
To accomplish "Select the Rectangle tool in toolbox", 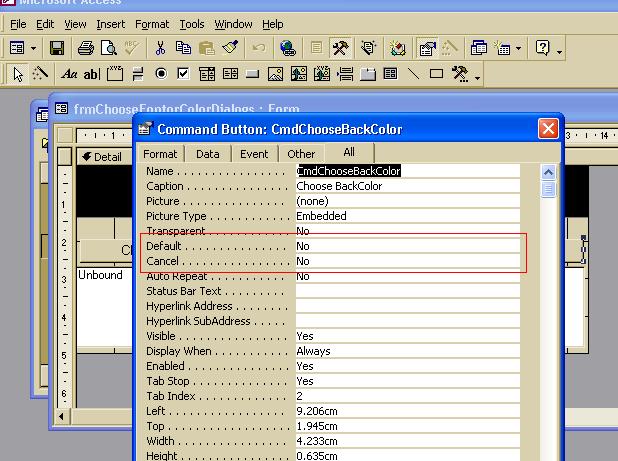I will (436, 74).
